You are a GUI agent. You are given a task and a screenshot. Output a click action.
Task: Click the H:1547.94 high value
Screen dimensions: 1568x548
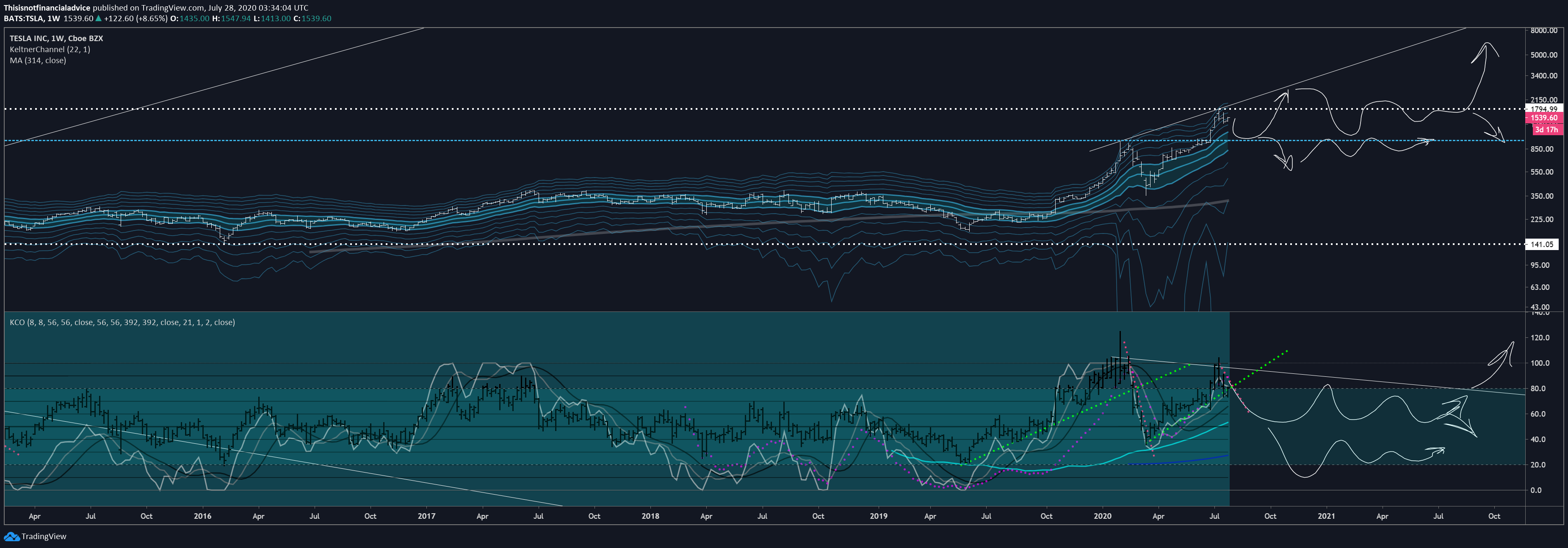coord(231,18)
